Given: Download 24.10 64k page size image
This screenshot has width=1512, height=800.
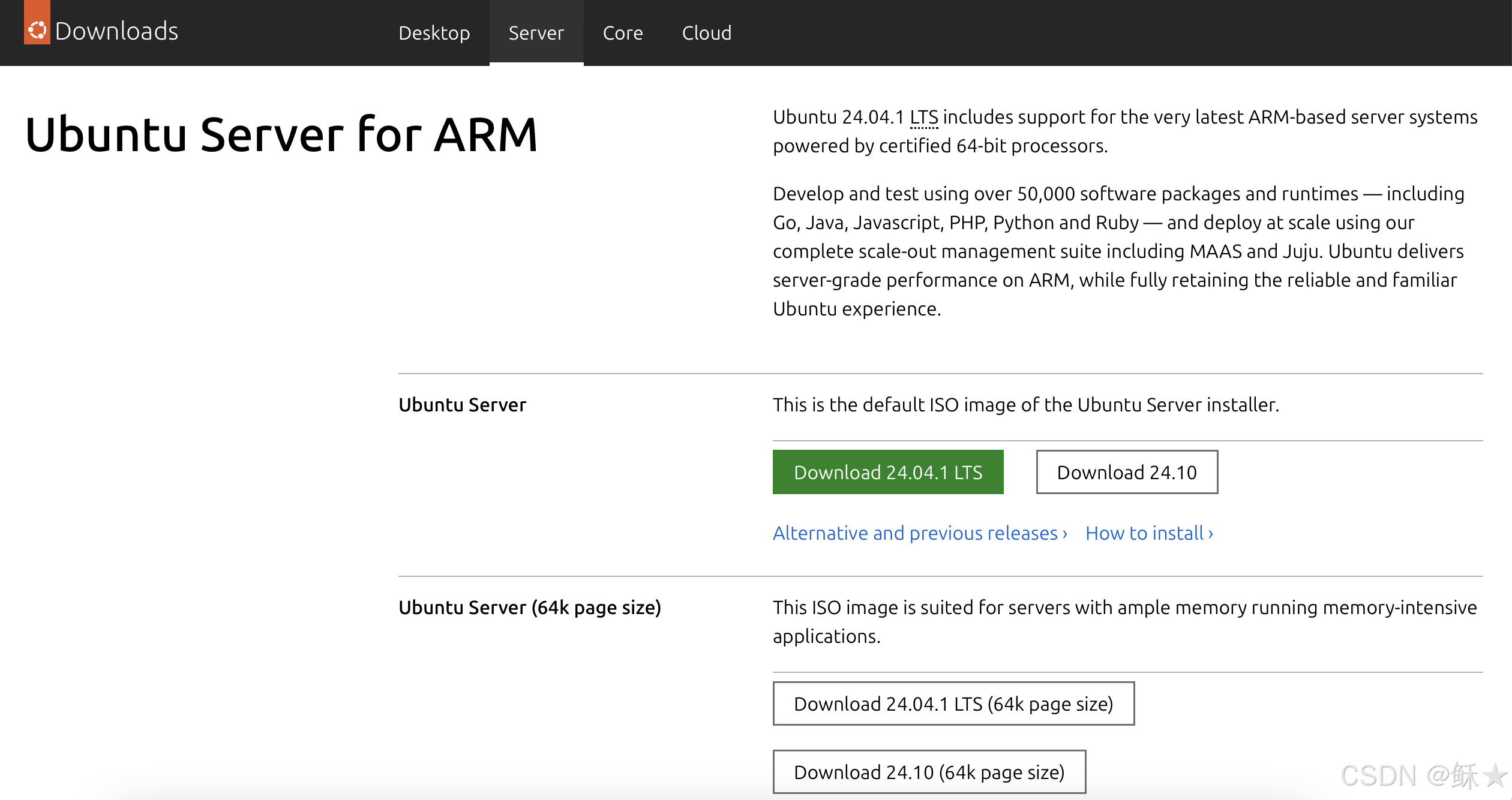Looking at the screenshot, I should (x=929, y=772).
